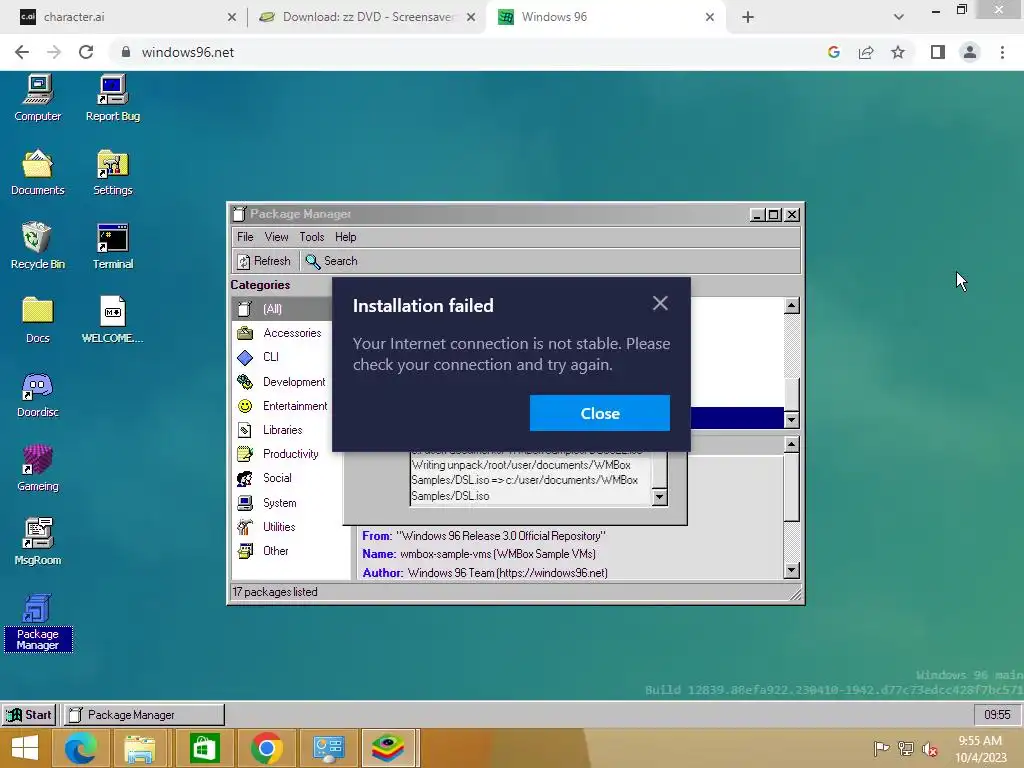The image size is (1024, 768).
Task: Select the Libraries category
Action: pyautogui.click(x=282, y=430)
